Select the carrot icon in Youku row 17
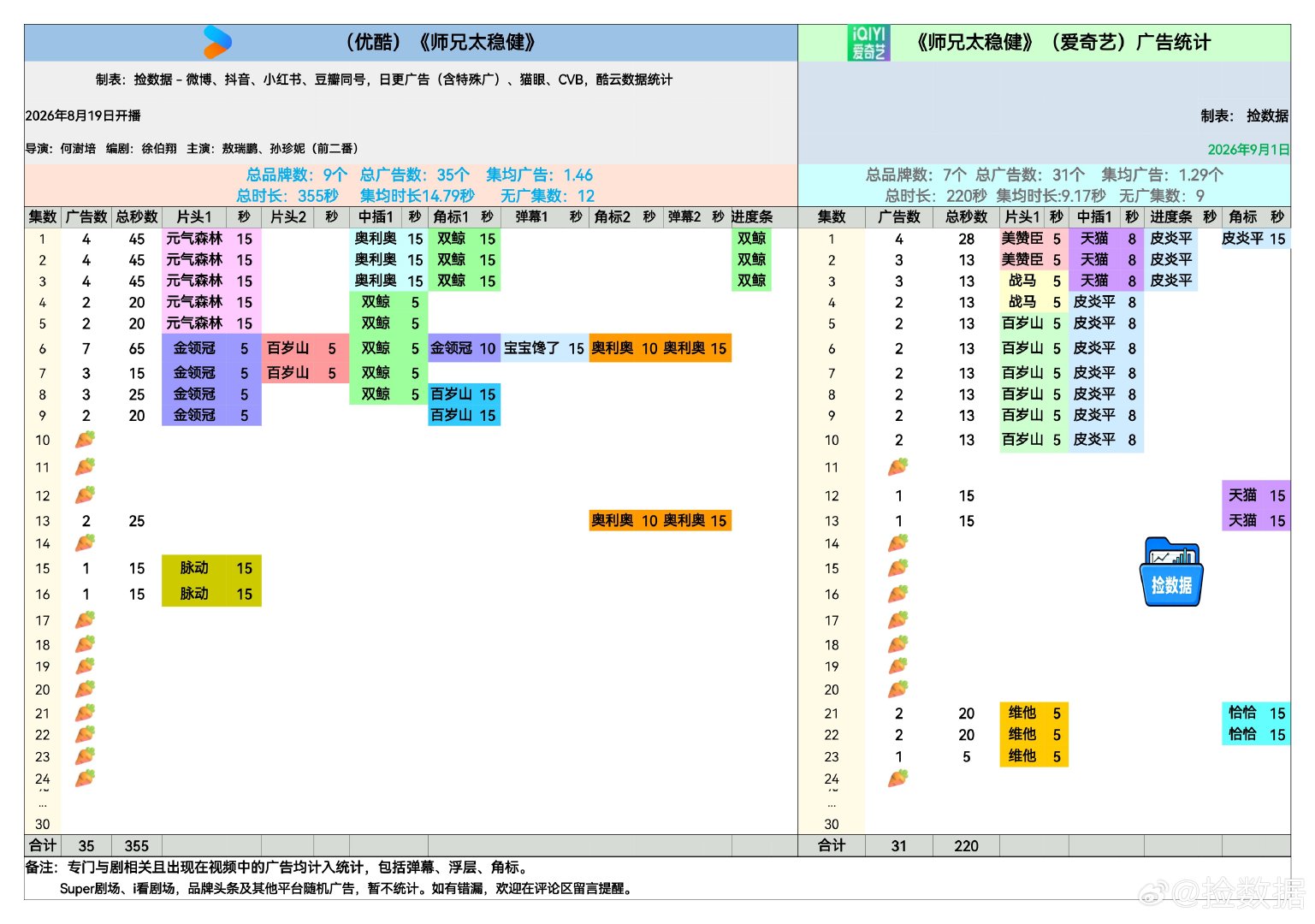This screenshot has height=924, width=1315. (85, 620)
